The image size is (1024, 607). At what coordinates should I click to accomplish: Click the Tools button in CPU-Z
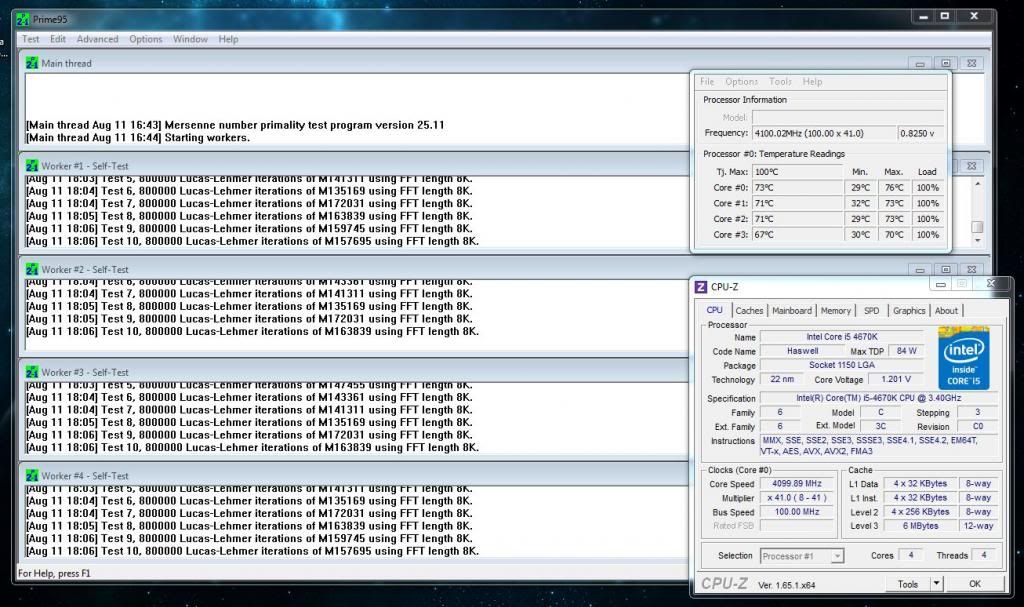pyautogui.click(x=908, y=584)
